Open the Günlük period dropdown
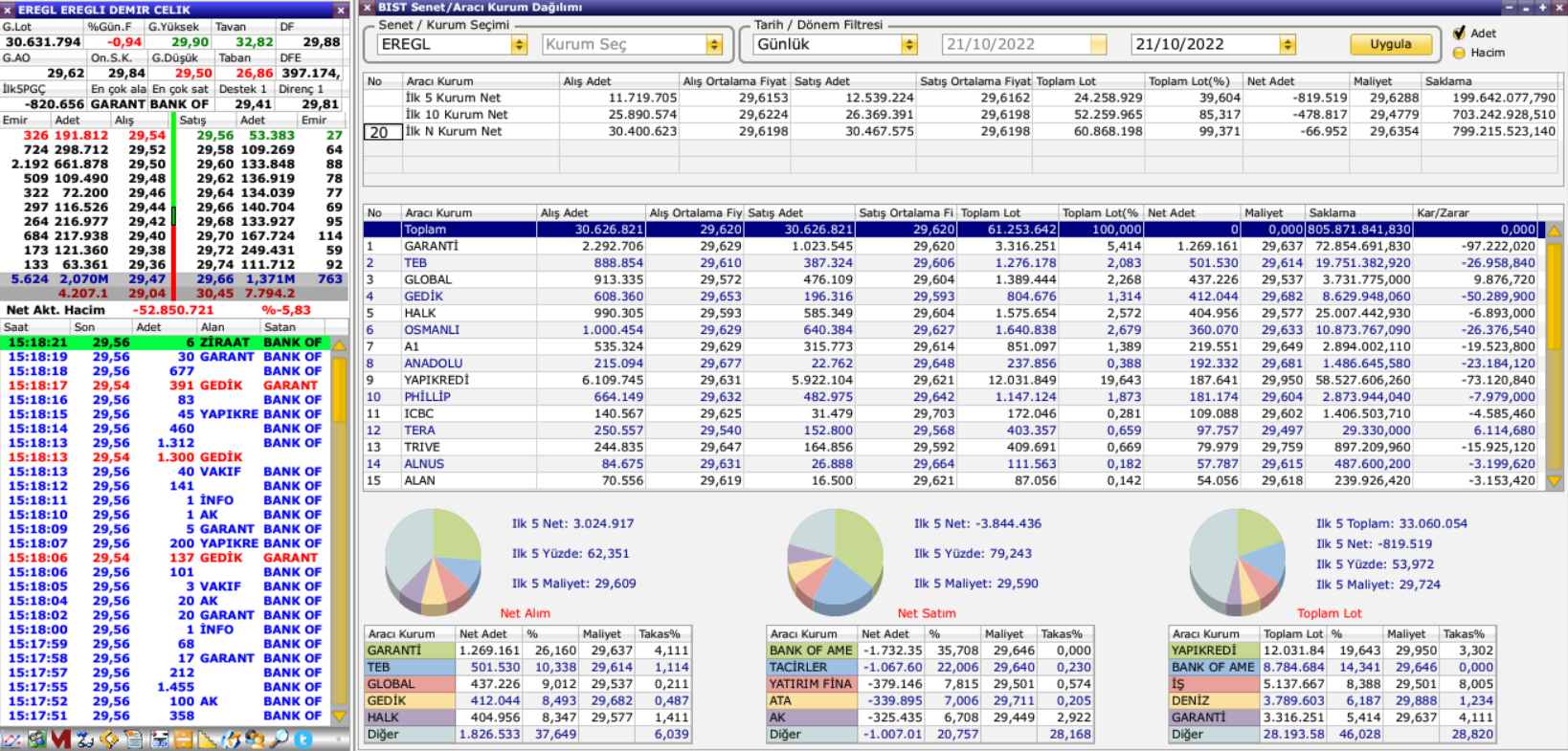This screenshot has height=751, width=1568. [x=909, y=45]
